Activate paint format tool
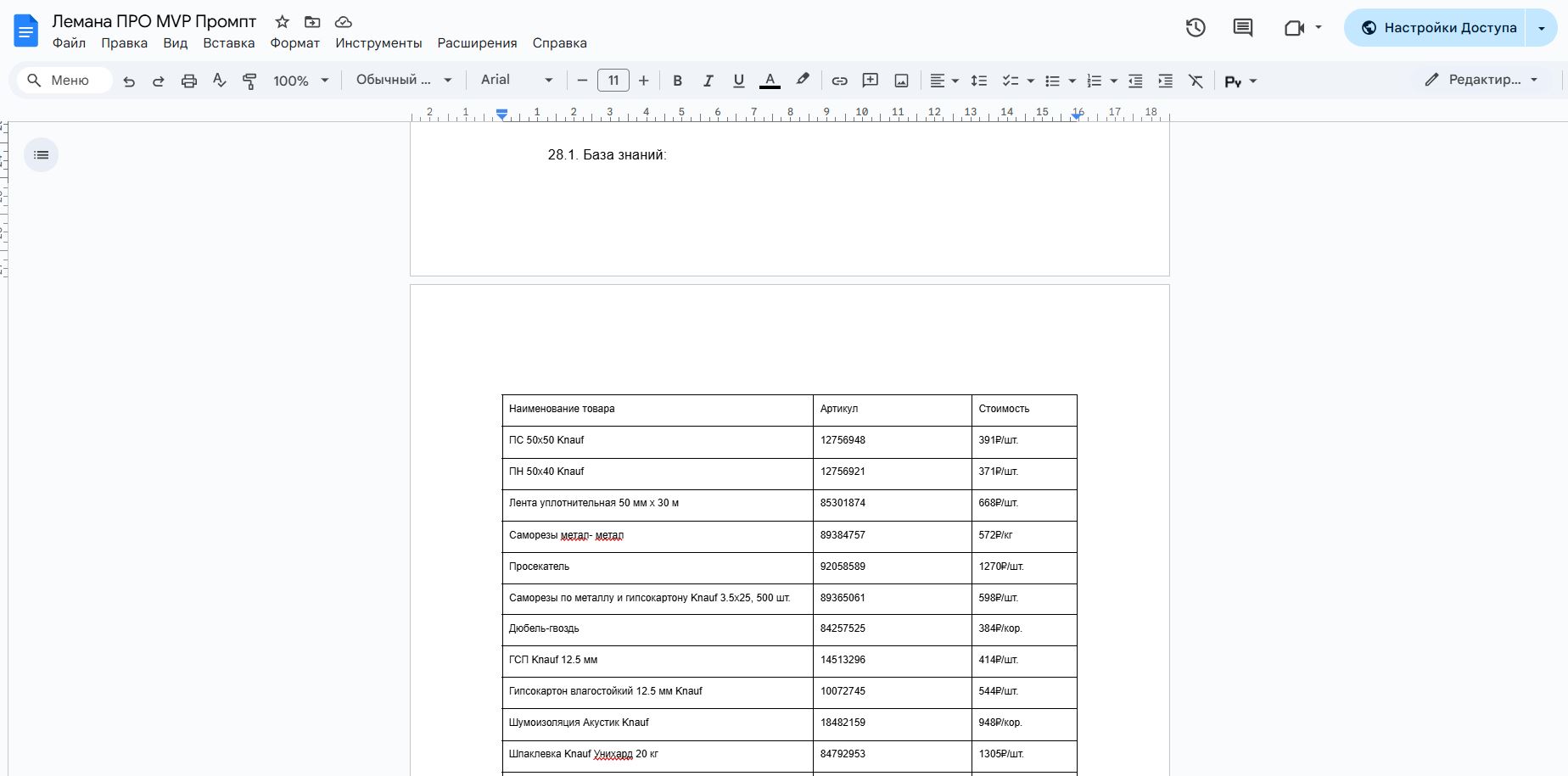This screenshot has height=776, width=1568. pos(249,81)
